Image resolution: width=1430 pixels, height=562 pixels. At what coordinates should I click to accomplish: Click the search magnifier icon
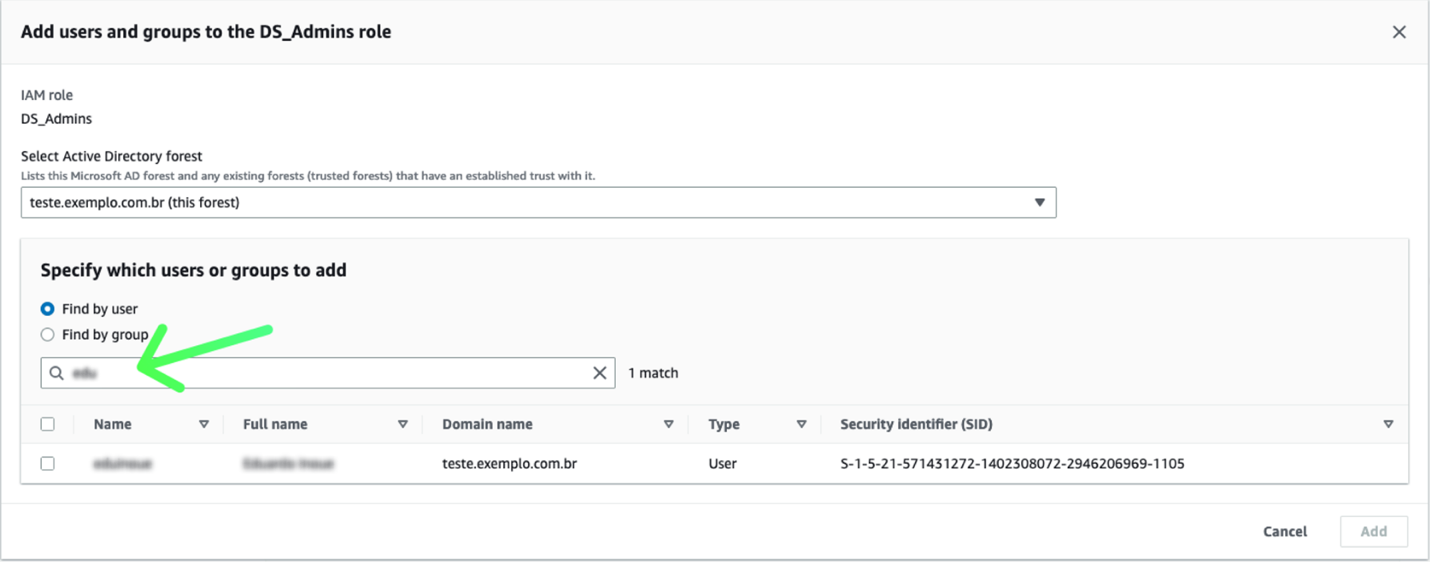(57, 373)
